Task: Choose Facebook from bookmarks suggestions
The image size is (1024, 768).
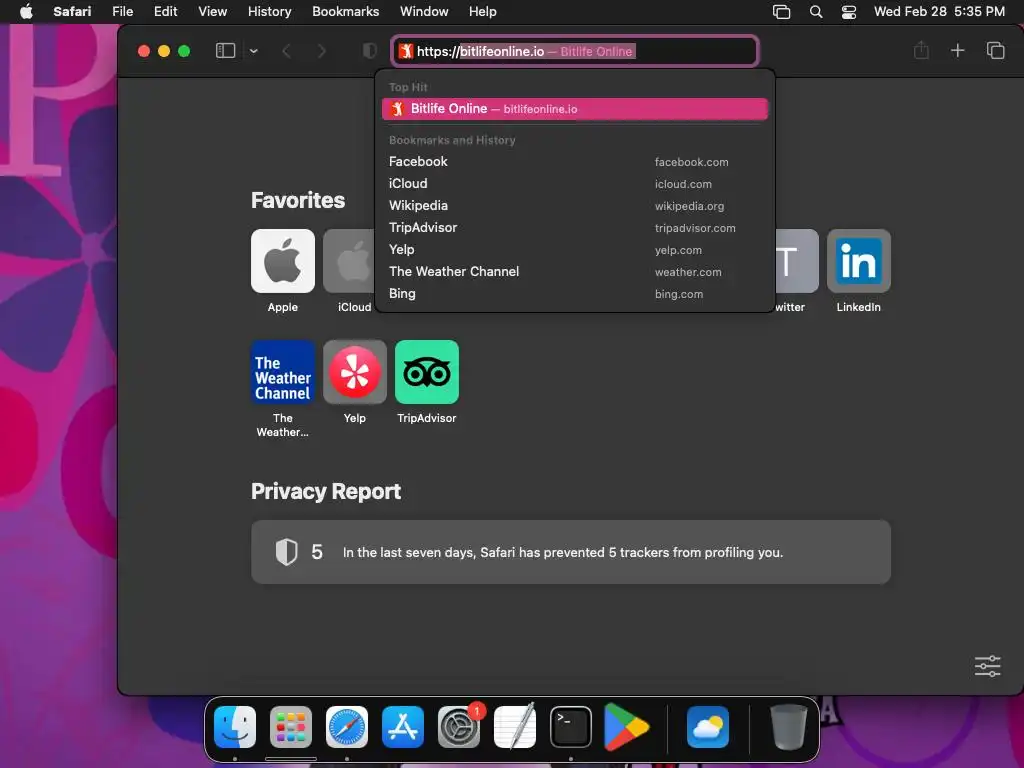Action: 575,161
